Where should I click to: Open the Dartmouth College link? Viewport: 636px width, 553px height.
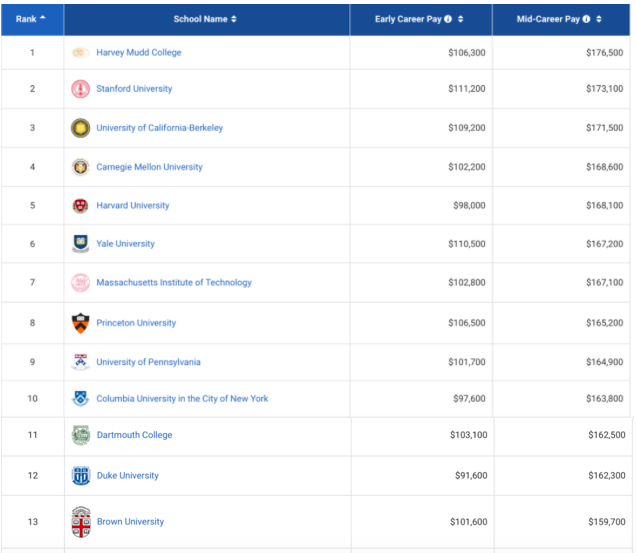134,435
